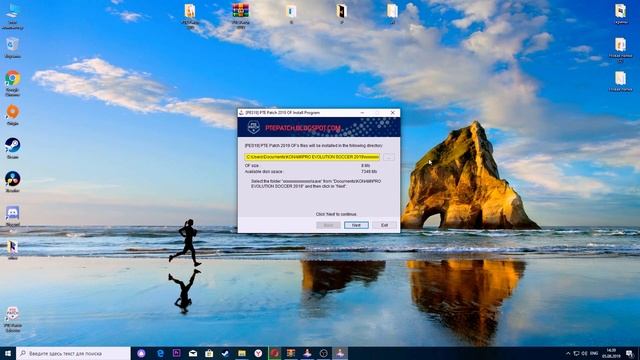Select the WinRAR archive desktop icon
The height and width of the screenshot is (360, 640).
click(241, 16)
